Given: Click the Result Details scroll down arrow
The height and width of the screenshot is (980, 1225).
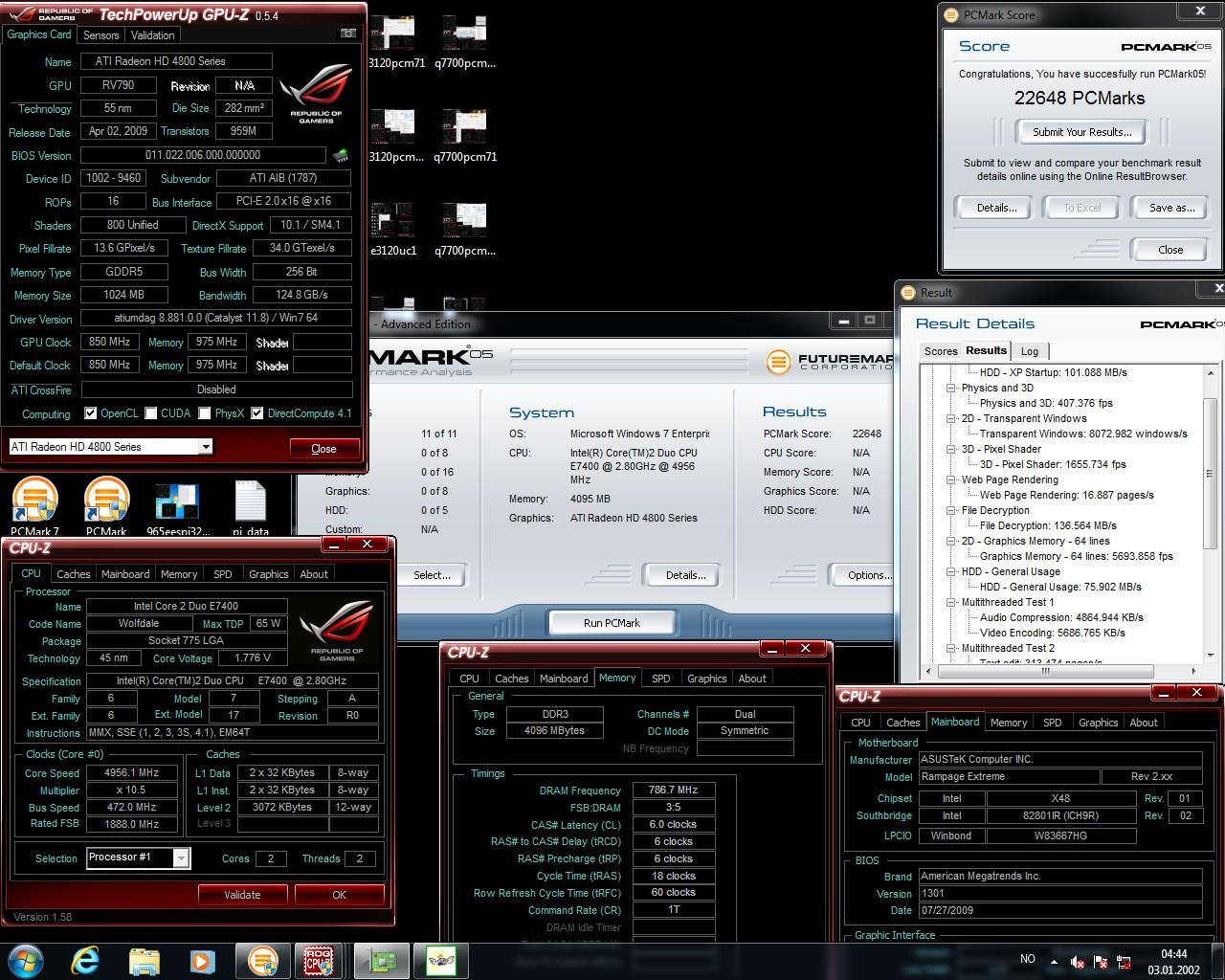Looking at the screenshot, I should pyautogui.click(x=1211, y=656).
